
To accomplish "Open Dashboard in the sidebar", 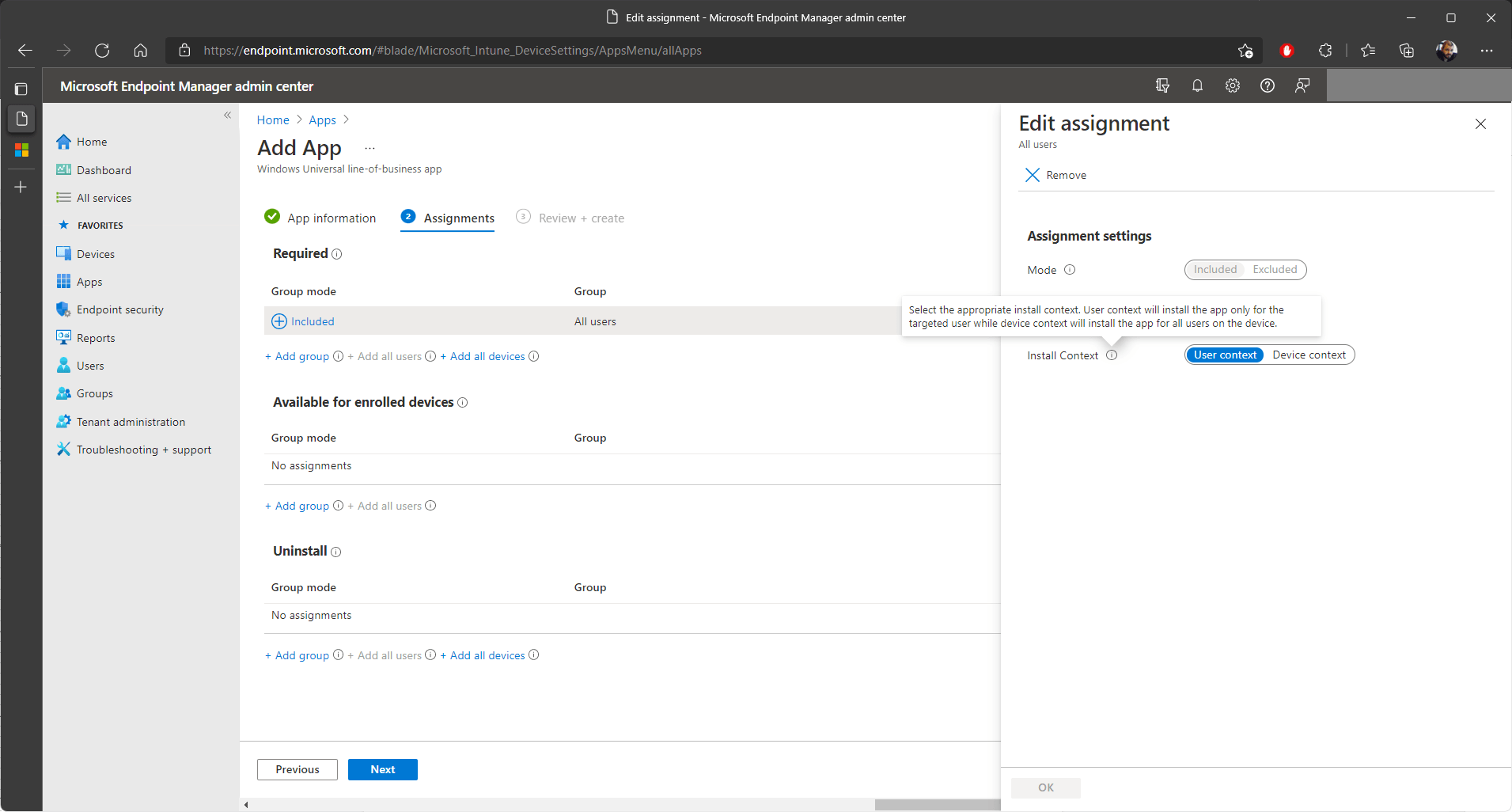I will (104, 170).
